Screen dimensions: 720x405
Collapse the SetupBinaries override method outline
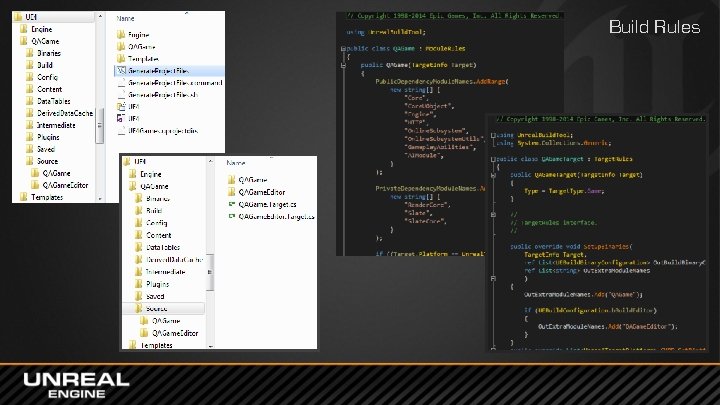click(493, 278)
